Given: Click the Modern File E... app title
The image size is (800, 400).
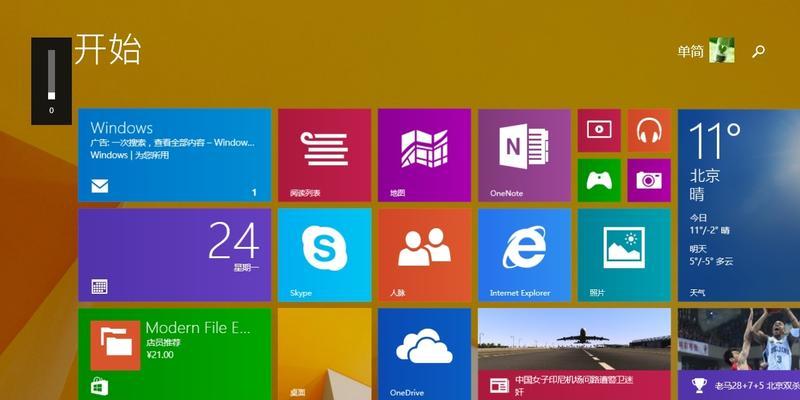Looking at the screenshot, I should click(x=198, y=328).
